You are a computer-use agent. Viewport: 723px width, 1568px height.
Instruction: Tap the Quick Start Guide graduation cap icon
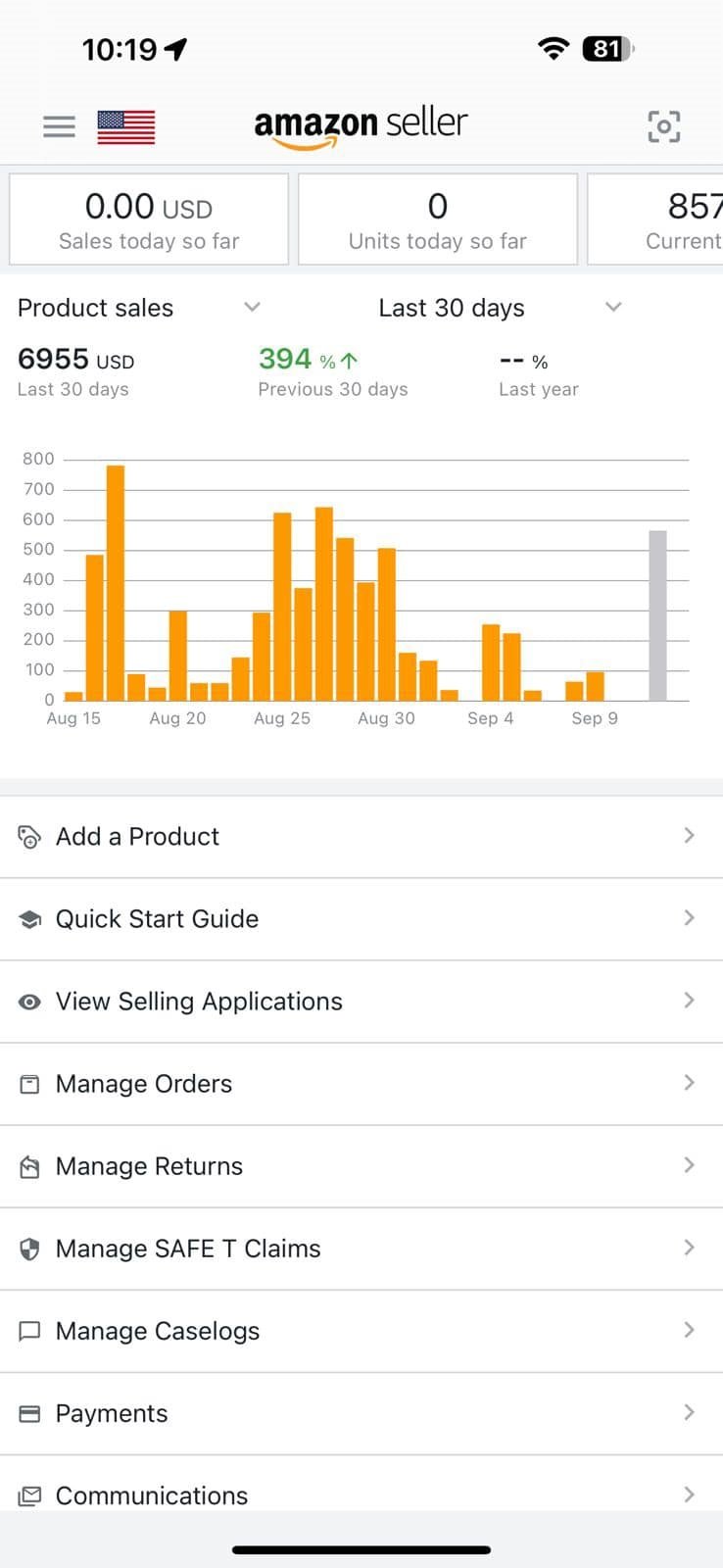29,919
